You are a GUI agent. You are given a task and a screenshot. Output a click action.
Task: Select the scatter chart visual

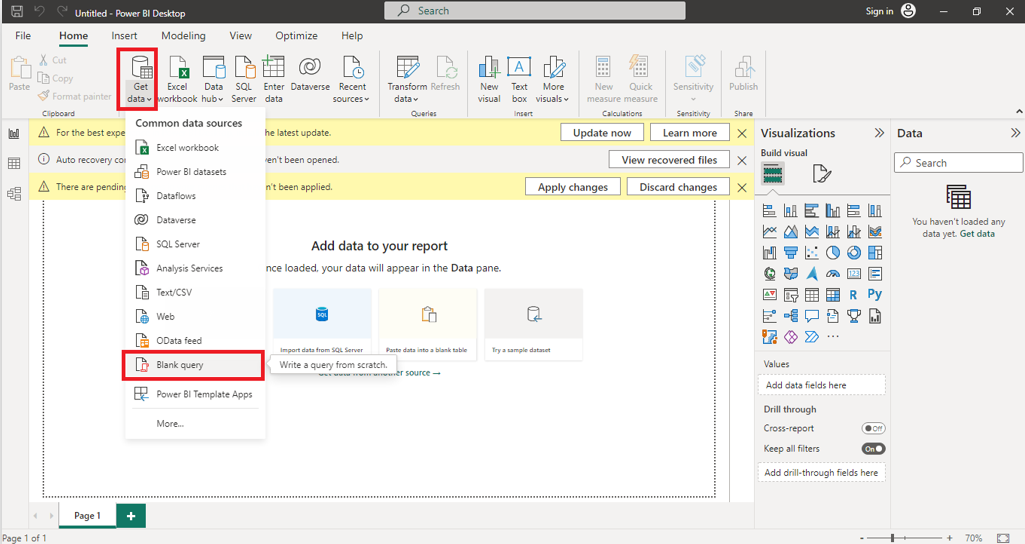click(812, 252)
